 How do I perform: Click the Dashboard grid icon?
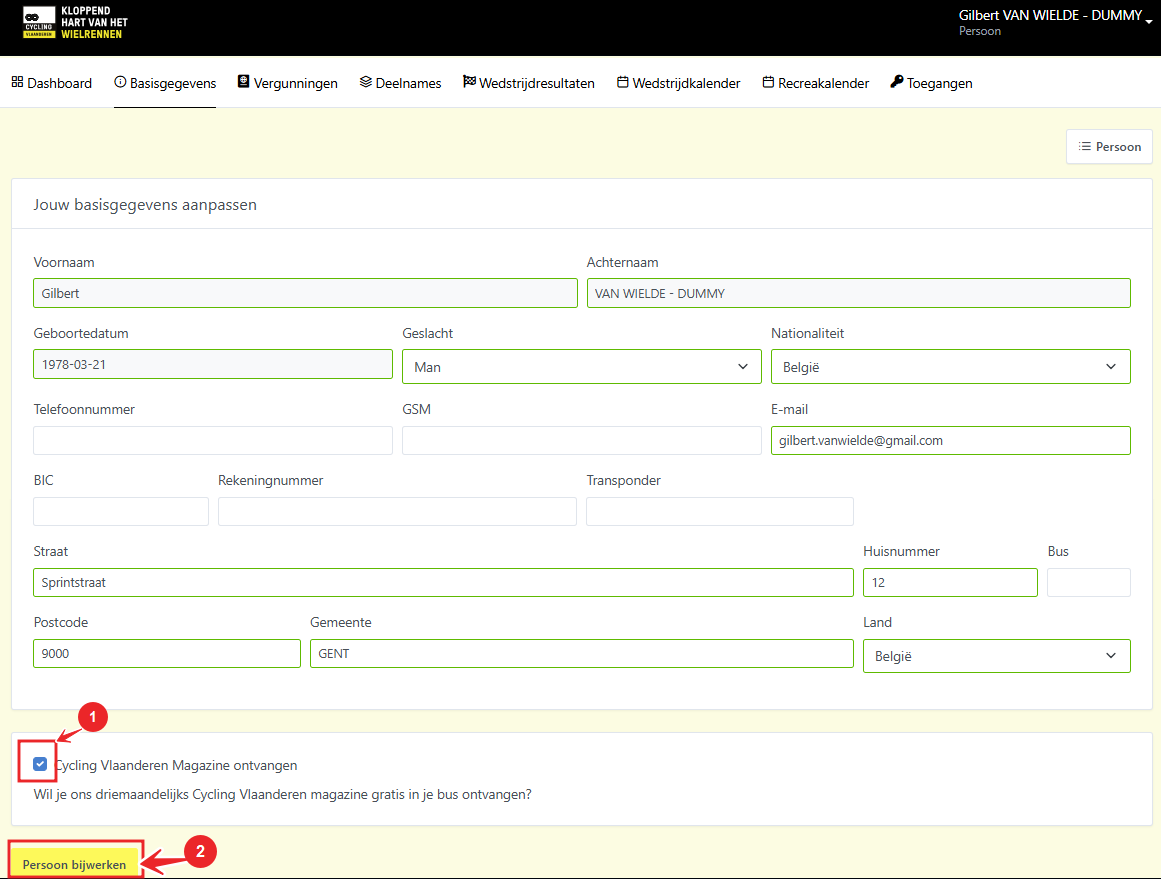[x=17, y=82]
